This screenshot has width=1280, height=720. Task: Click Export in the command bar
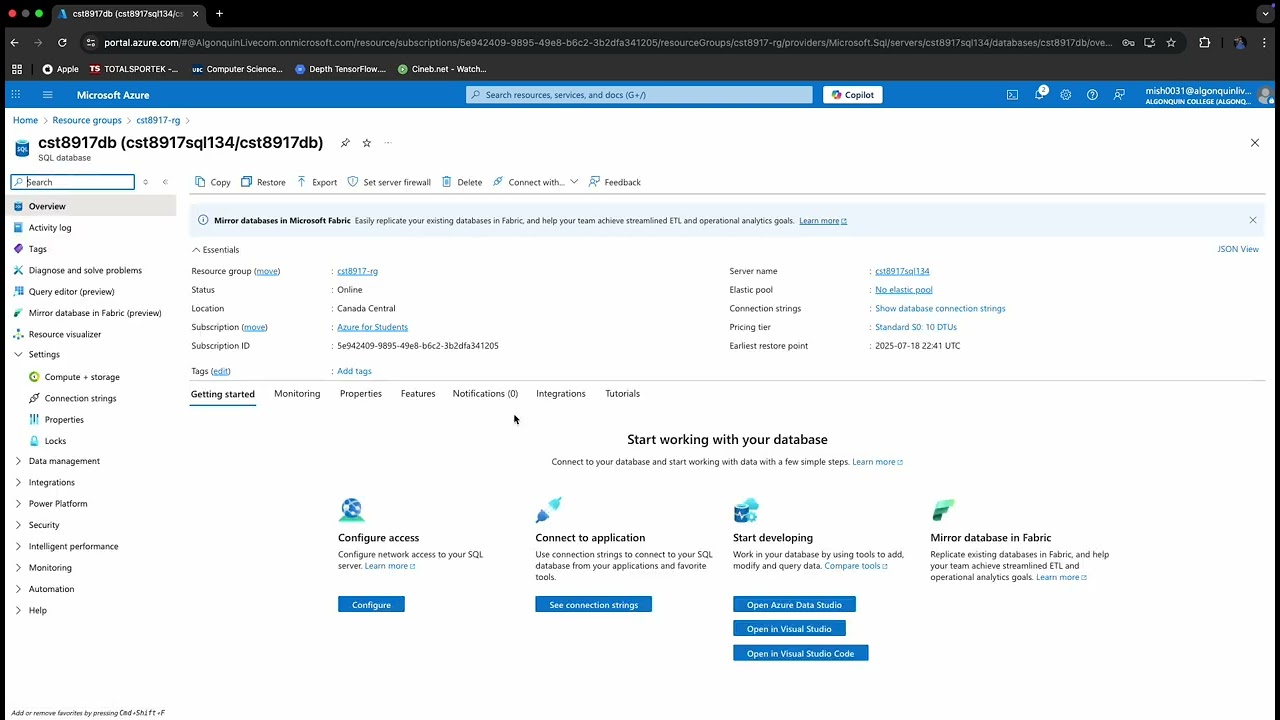pyautogui.click(x=317, y=182)
